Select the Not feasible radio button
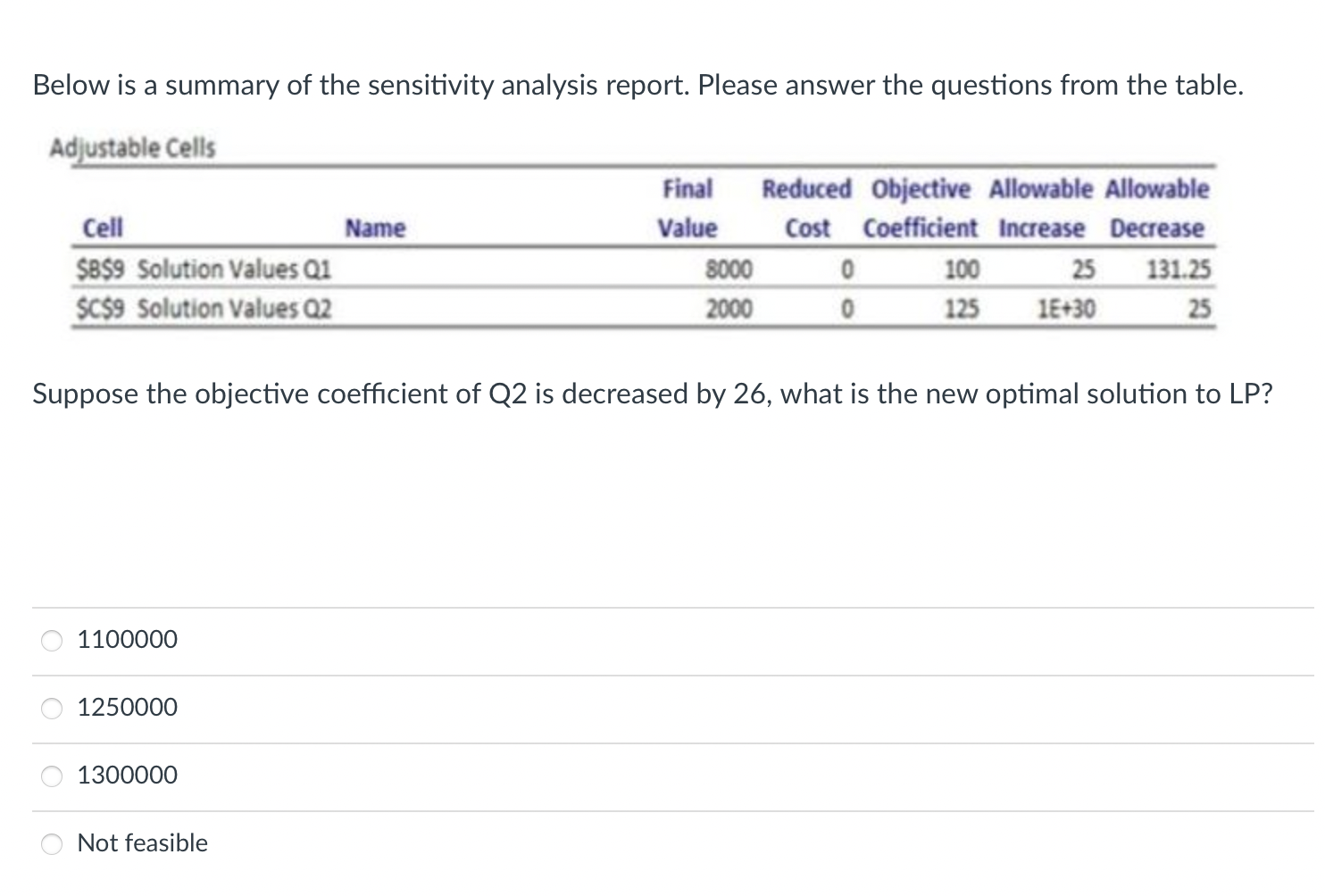Screen dimensions: 1325x896 coord(52,842)
